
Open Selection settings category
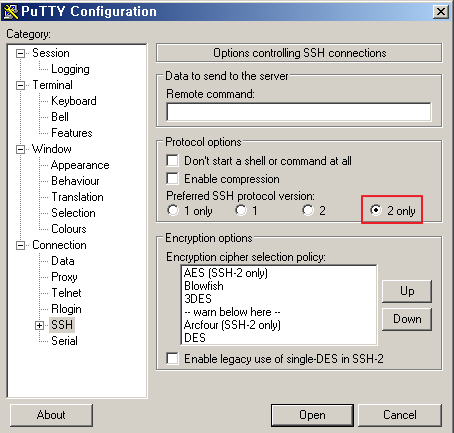click(73, 213)
